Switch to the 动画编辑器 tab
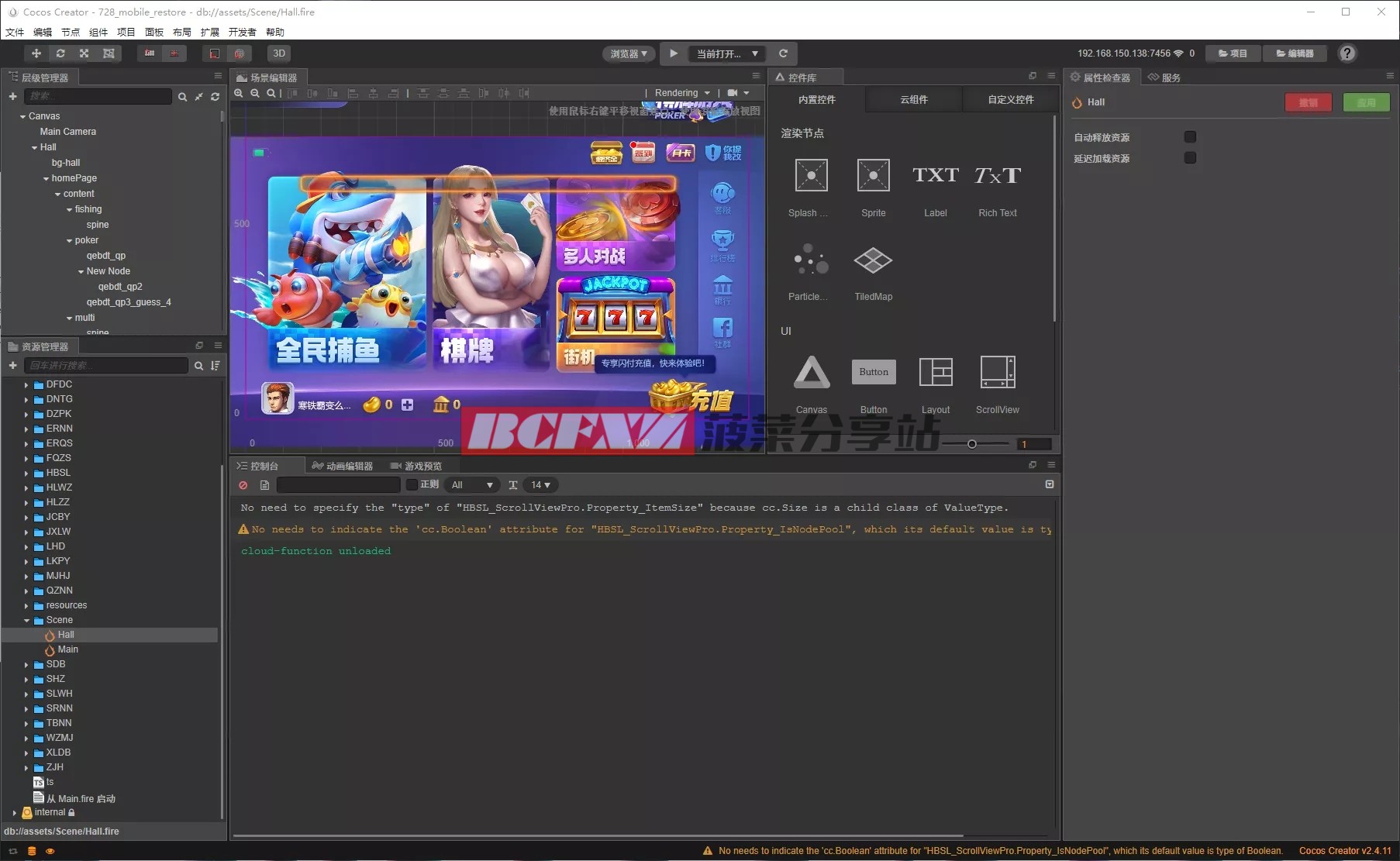The width and height of the screenshot is (1400, 861). [343, 466]
